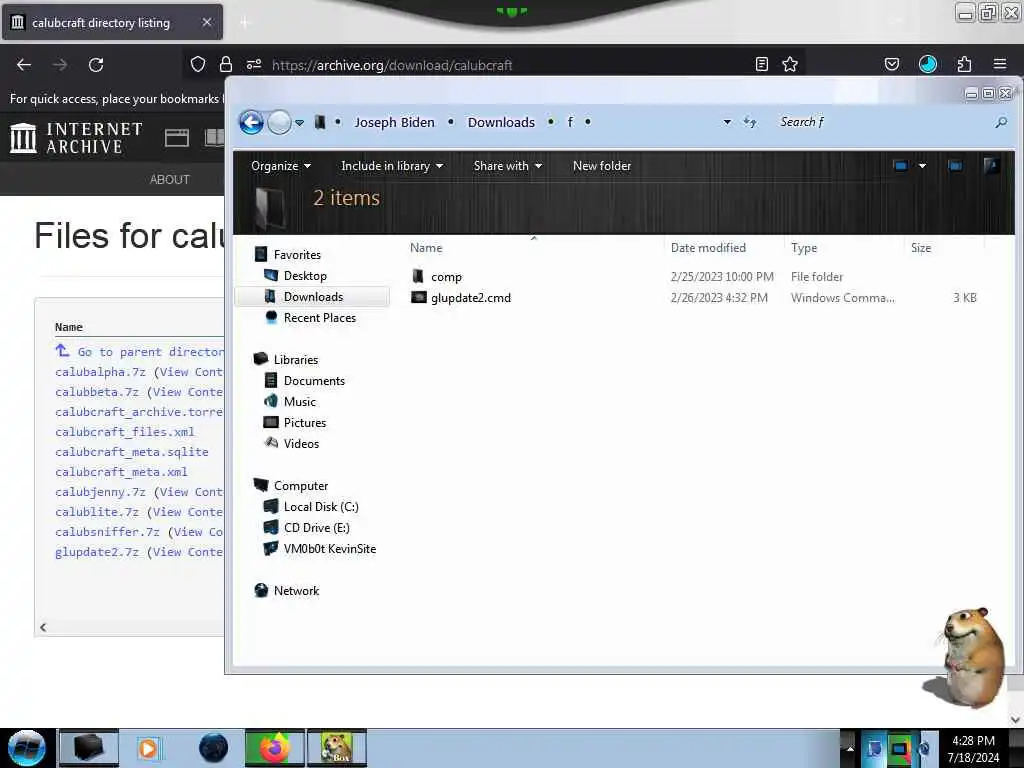Click the shield tracking protection icon in Firefox
The width and height of the screenshot is (1024, 768).
198,64
